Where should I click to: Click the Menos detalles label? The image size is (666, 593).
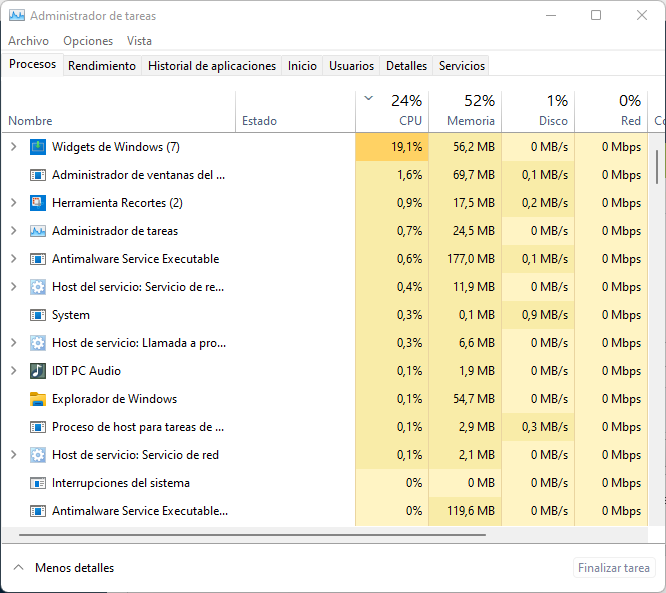coord(75,568)
